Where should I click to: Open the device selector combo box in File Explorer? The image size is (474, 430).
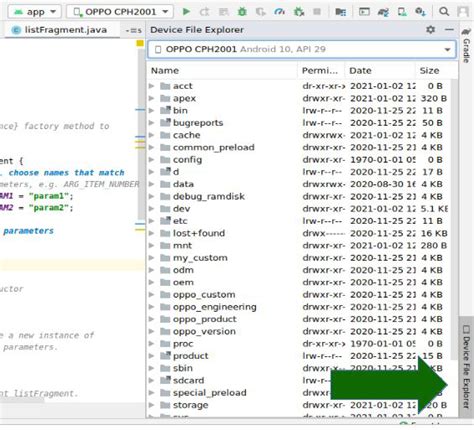pos(302,49)
